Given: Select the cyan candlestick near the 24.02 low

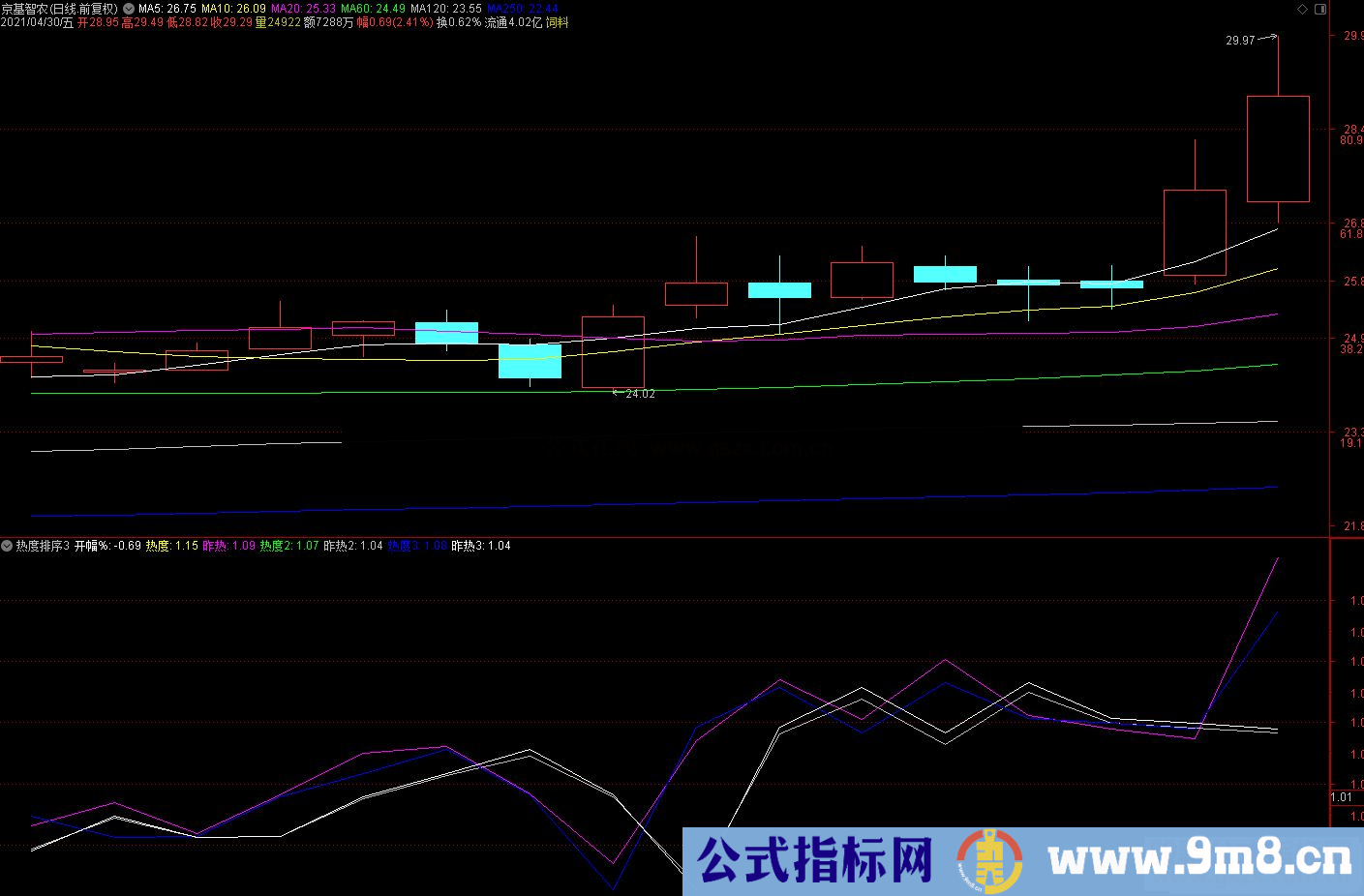Looking at the screenshot, I should tap(530, 361).
